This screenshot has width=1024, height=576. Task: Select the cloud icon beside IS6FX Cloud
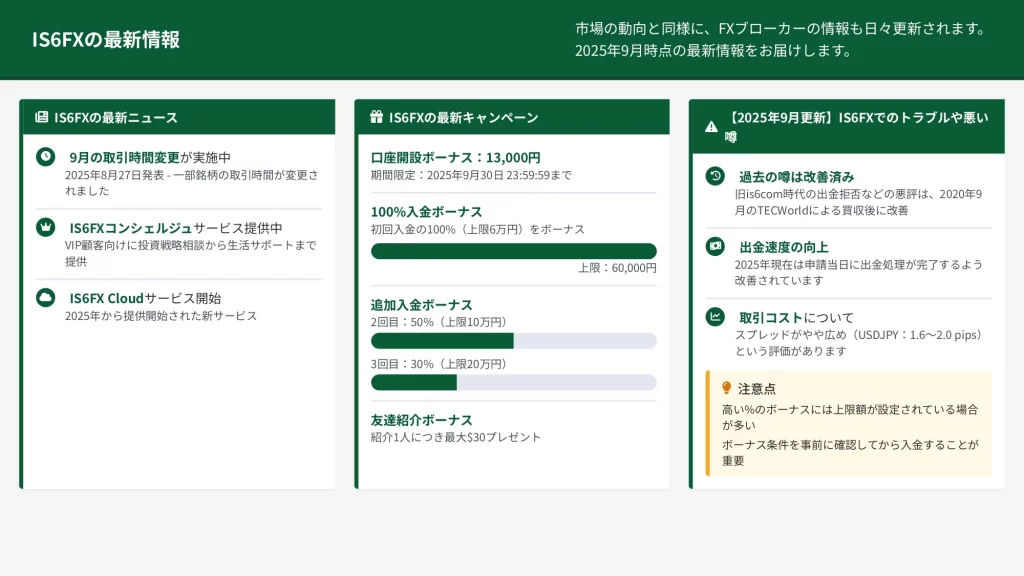pyautogui.click(x=45, y=297)
